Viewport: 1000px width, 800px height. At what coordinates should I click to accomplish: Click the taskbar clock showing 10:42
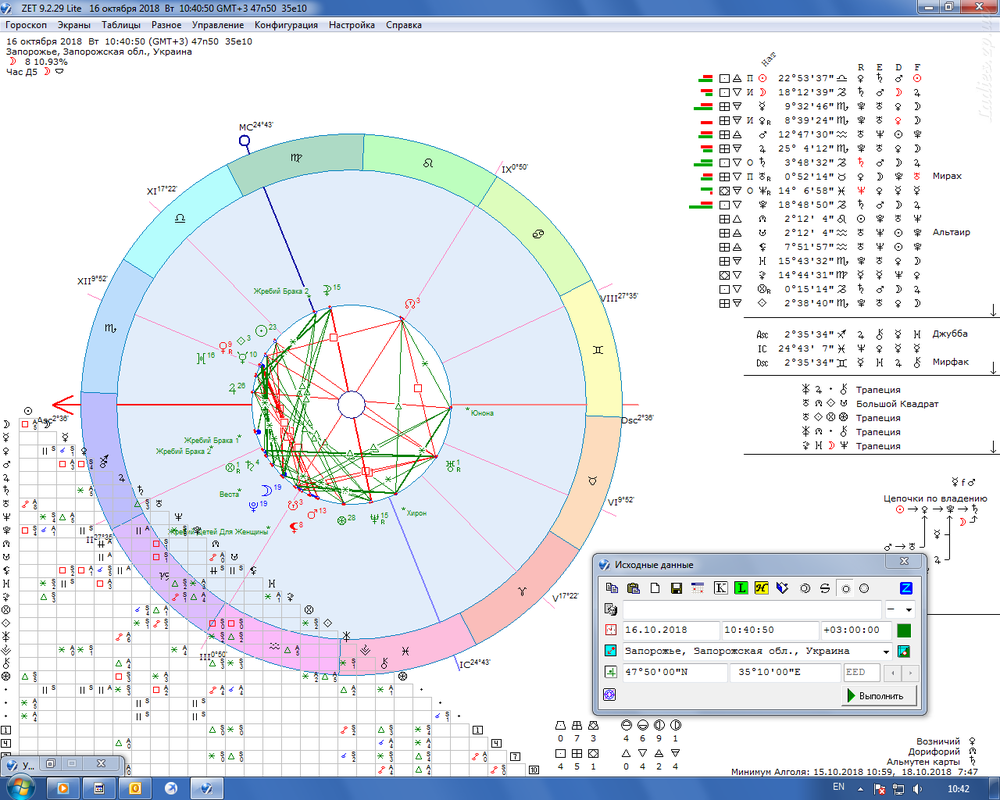coord(959,789)
